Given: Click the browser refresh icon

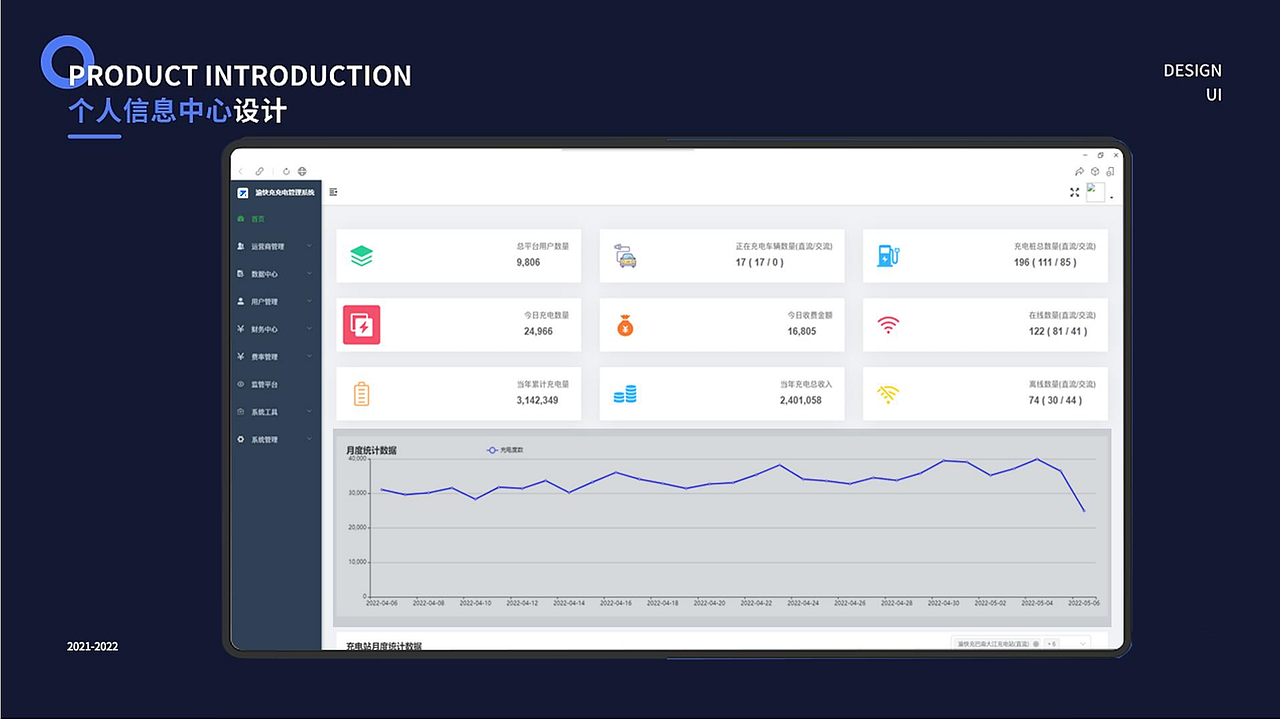Looking at the screenshot, I should [x=286, y=171].
